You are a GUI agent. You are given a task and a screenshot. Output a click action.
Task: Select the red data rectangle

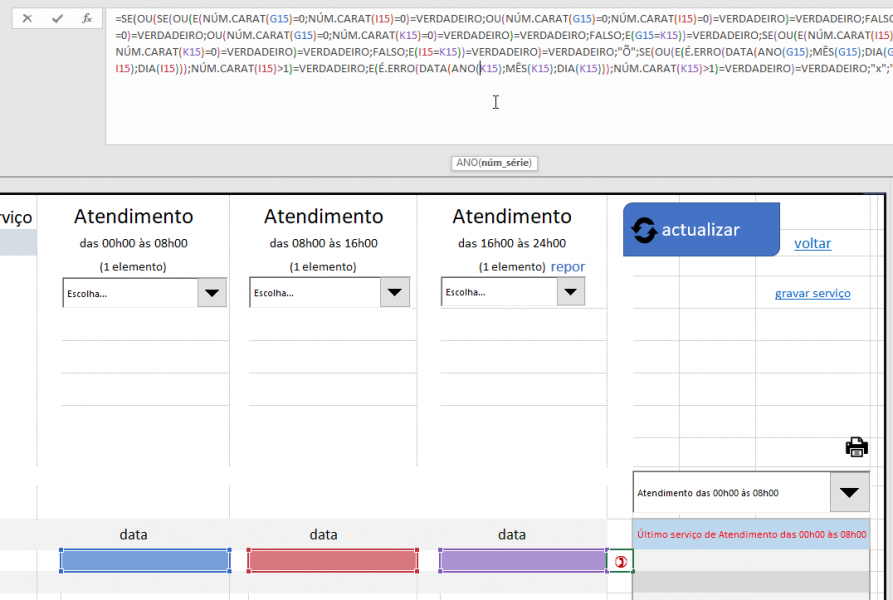[332, 561]
